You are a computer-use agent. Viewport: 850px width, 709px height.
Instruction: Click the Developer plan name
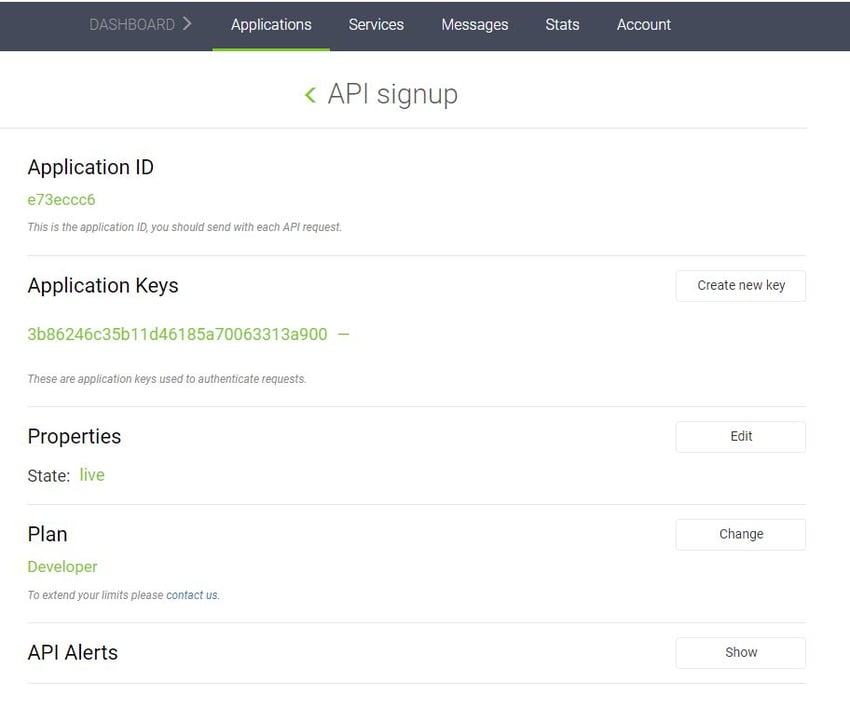[62, 567]
